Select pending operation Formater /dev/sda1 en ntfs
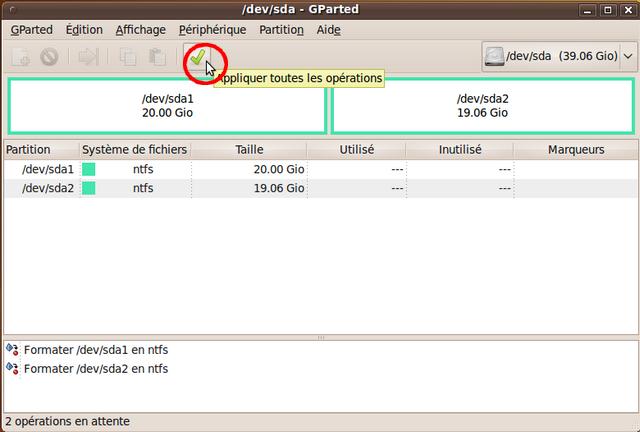 pyautogui.click(x=96, y=350)
